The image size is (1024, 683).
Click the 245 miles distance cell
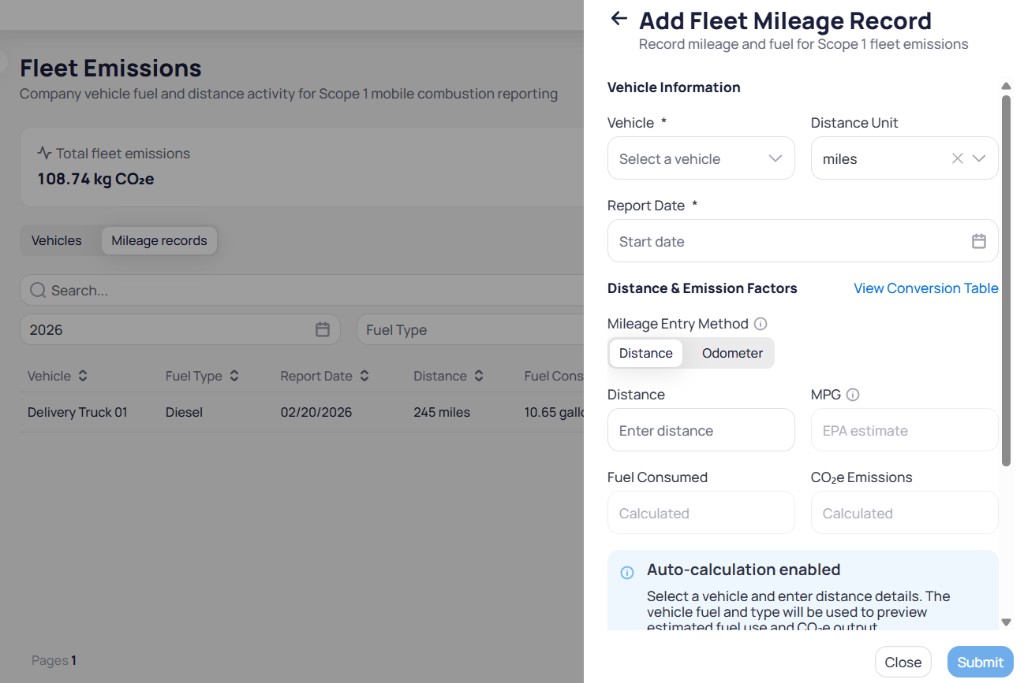[x=441, y=412]
